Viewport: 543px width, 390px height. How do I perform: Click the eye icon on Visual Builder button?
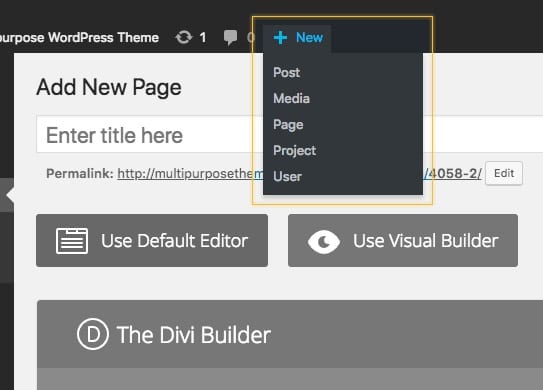[x=324, y=242]
